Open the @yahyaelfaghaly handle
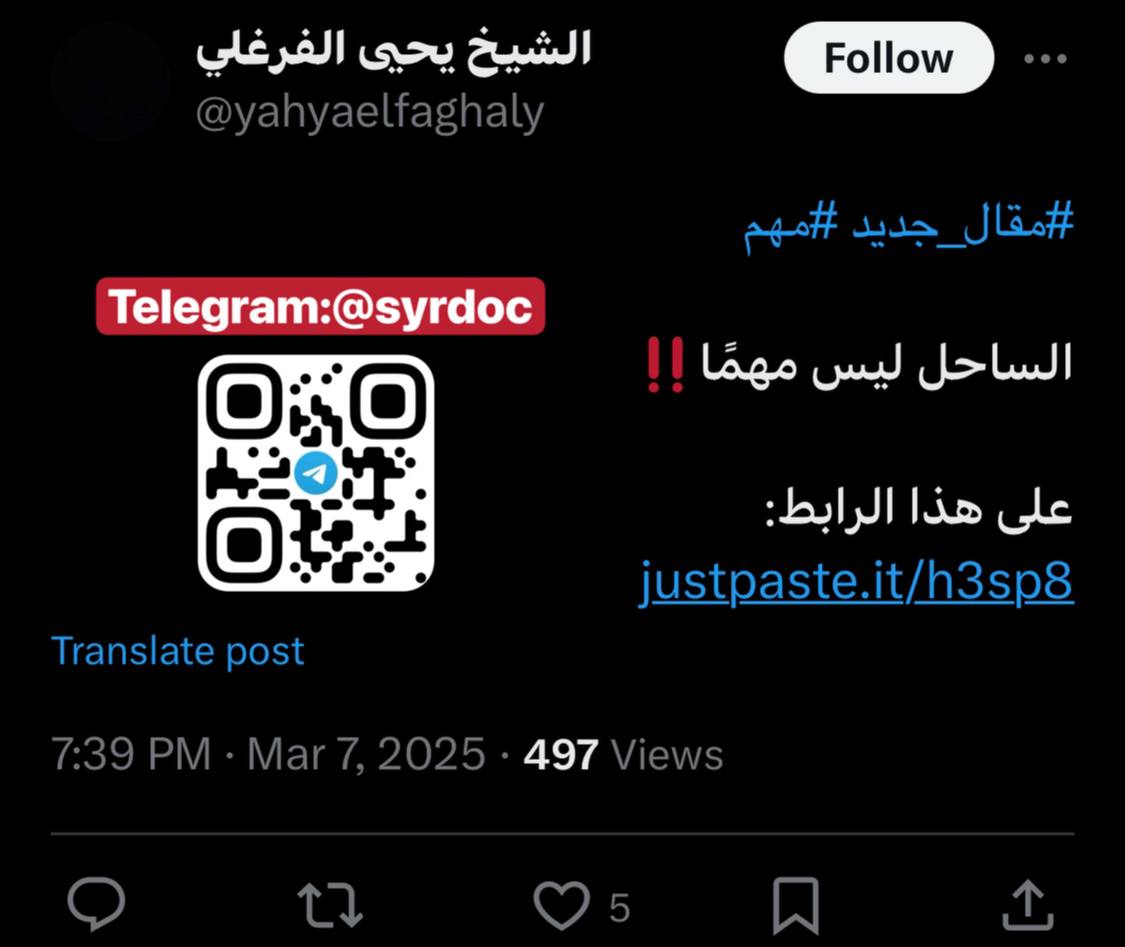The width and height of the screenshot is (1125, 947). tap(369, 114)
